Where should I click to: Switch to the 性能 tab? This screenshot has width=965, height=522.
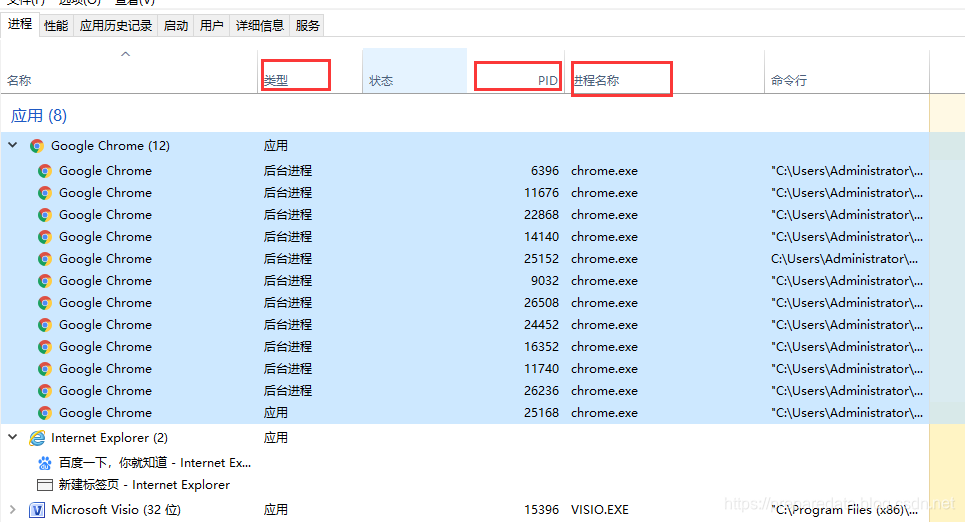pyautogui.click(x=56, y=25)
